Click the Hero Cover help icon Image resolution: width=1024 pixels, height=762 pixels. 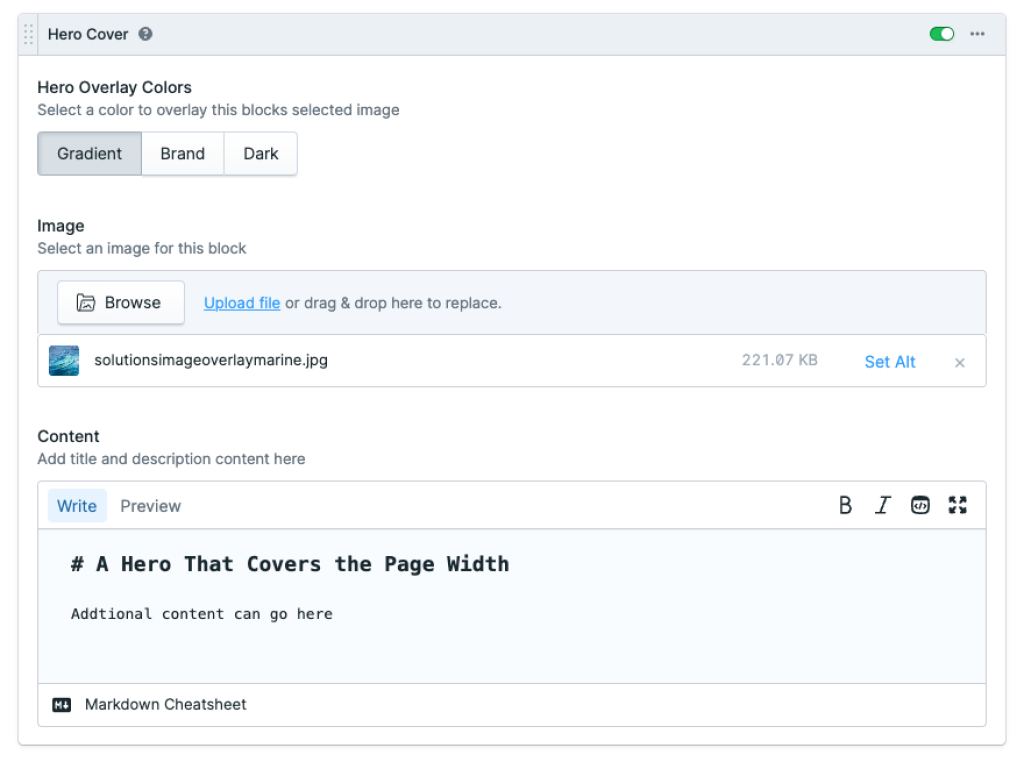pyautogui.click(x=145, y=33)
